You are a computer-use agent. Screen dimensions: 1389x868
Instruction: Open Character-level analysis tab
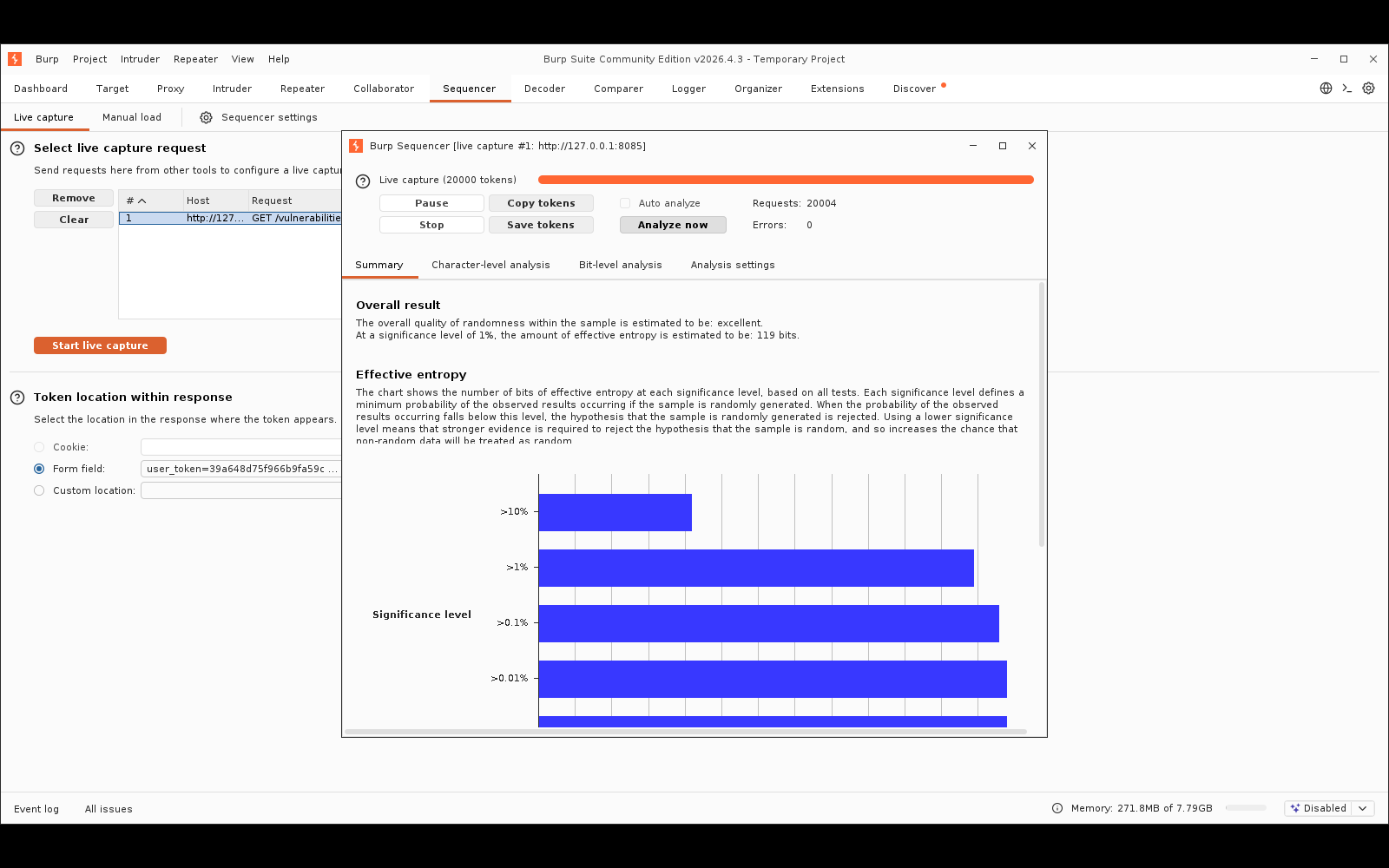tap(490, 265)
